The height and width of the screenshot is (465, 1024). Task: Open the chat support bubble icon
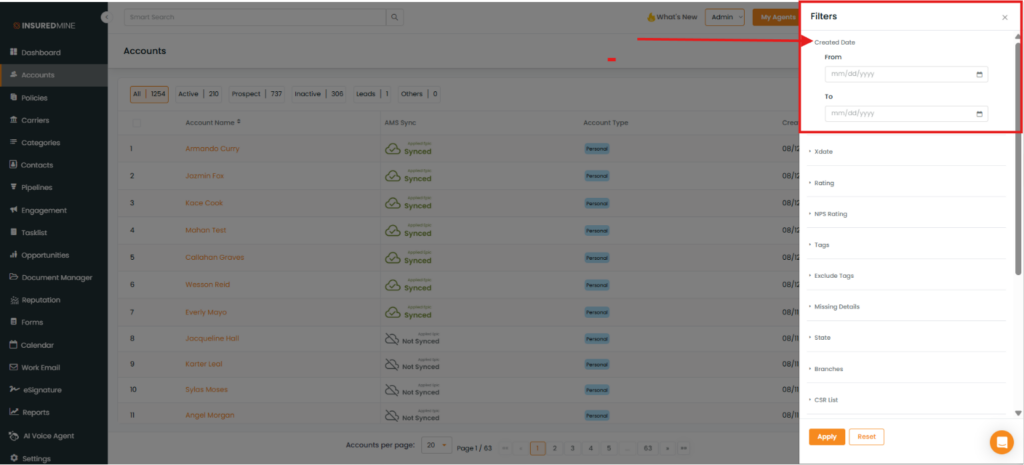tap(1001, 442)
